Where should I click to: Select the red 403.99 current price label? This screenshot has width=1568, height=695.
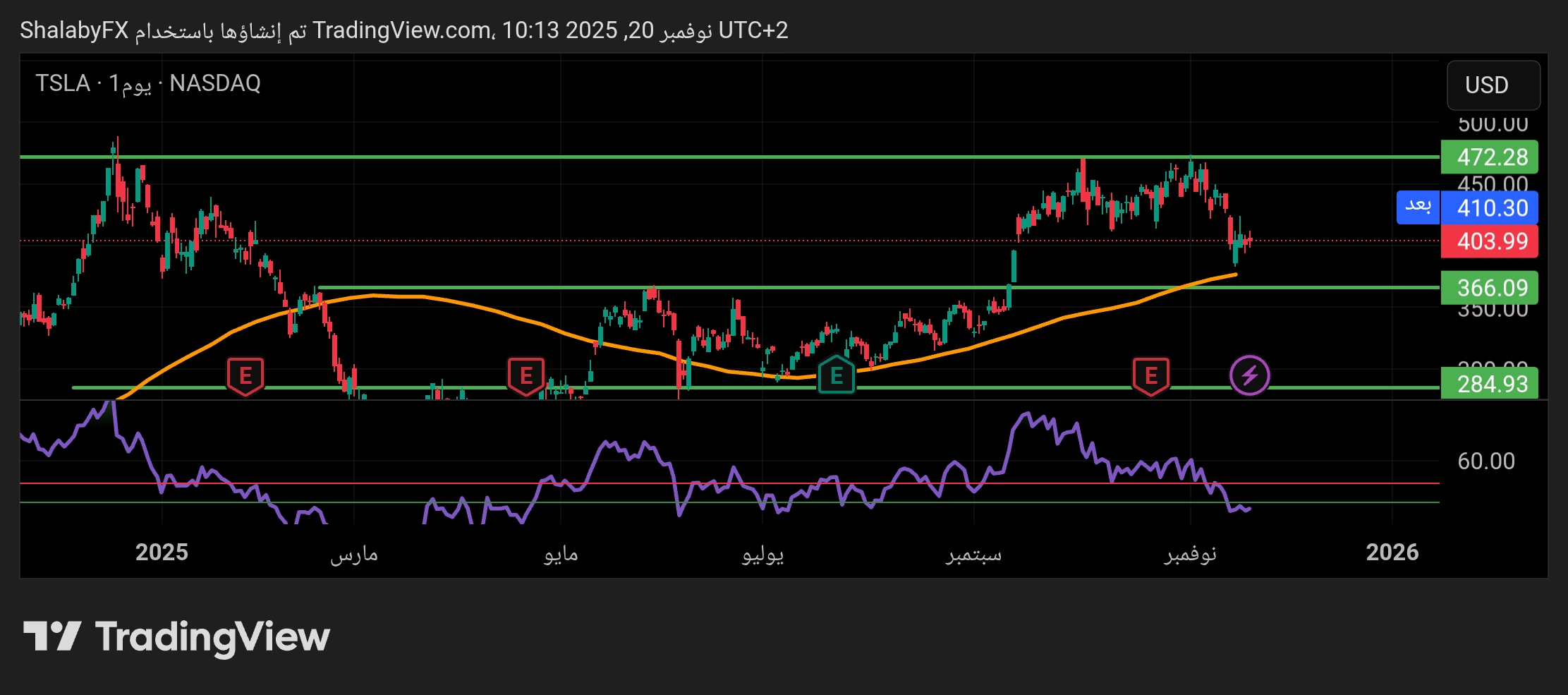[x=1492, y=241]
